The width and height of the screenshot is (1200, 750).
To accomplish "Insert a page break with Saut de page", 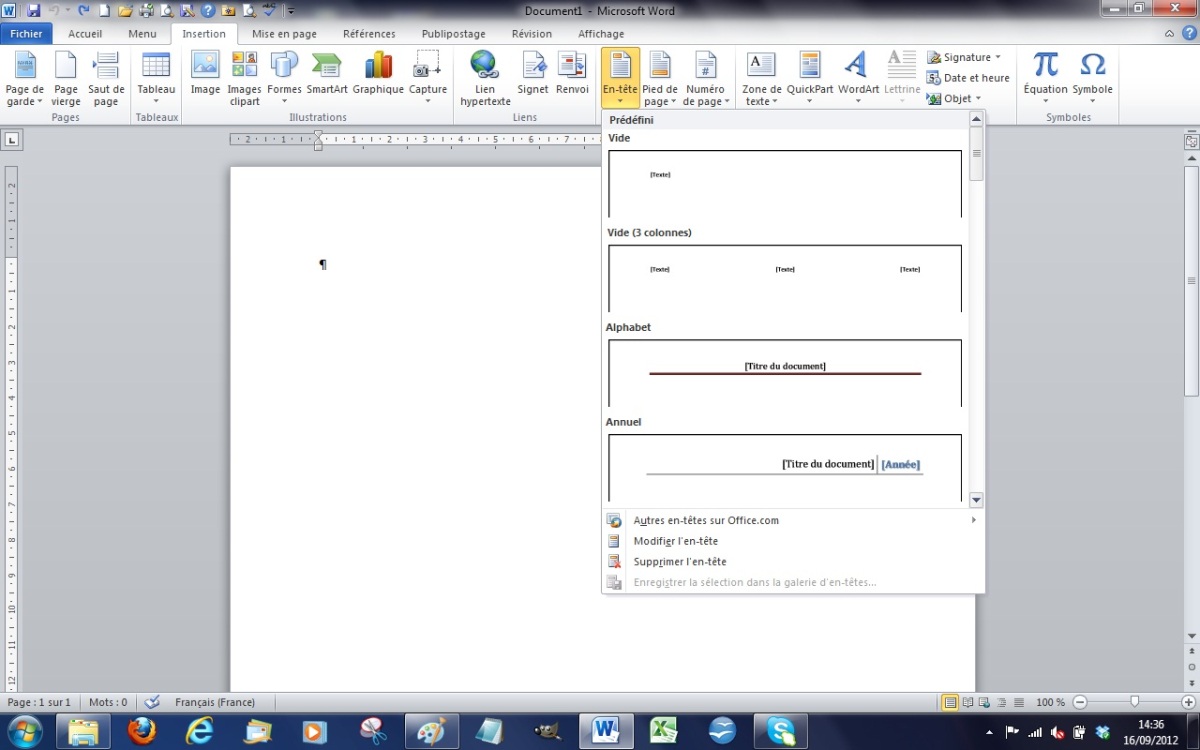I will click(x=106, y=79).
